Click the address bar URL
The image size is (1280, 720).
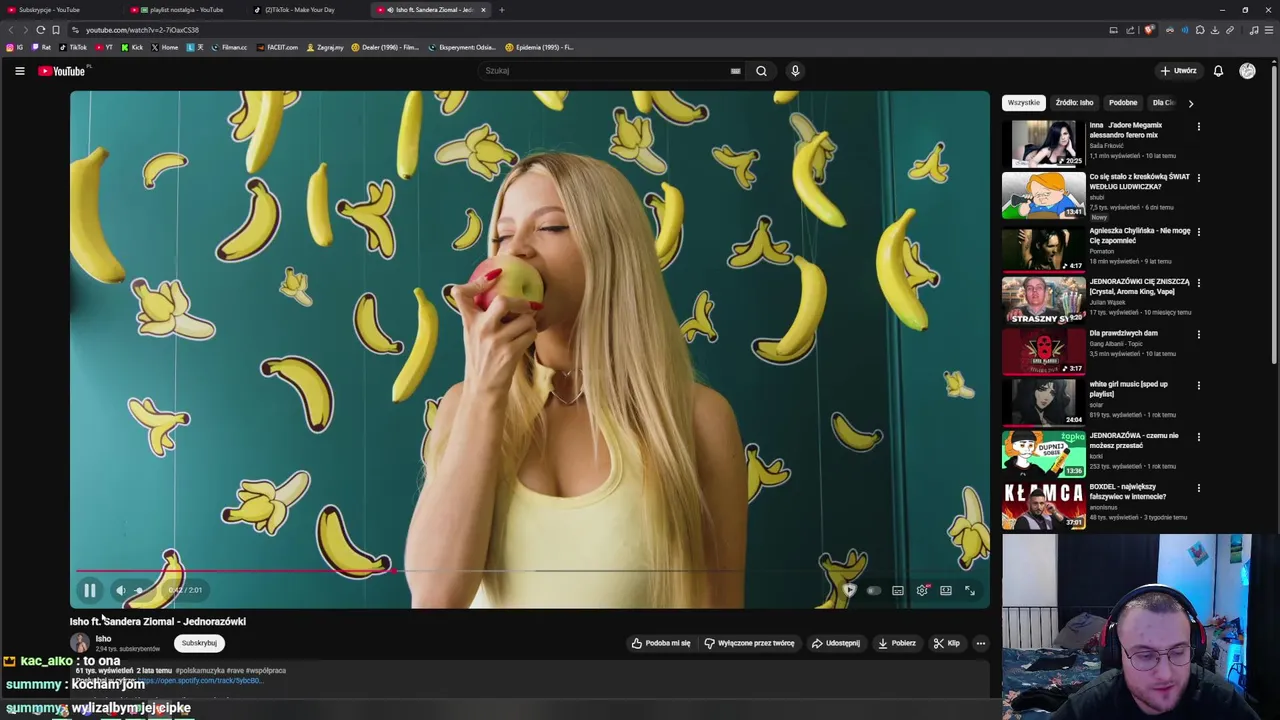tap(142, 30)
